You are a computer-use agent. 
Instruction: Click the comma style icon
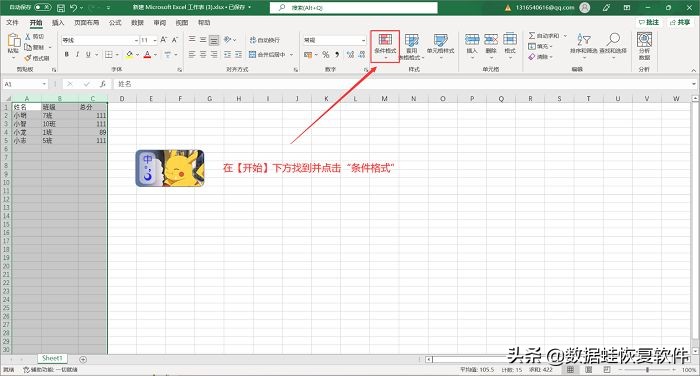pos(337,54)
